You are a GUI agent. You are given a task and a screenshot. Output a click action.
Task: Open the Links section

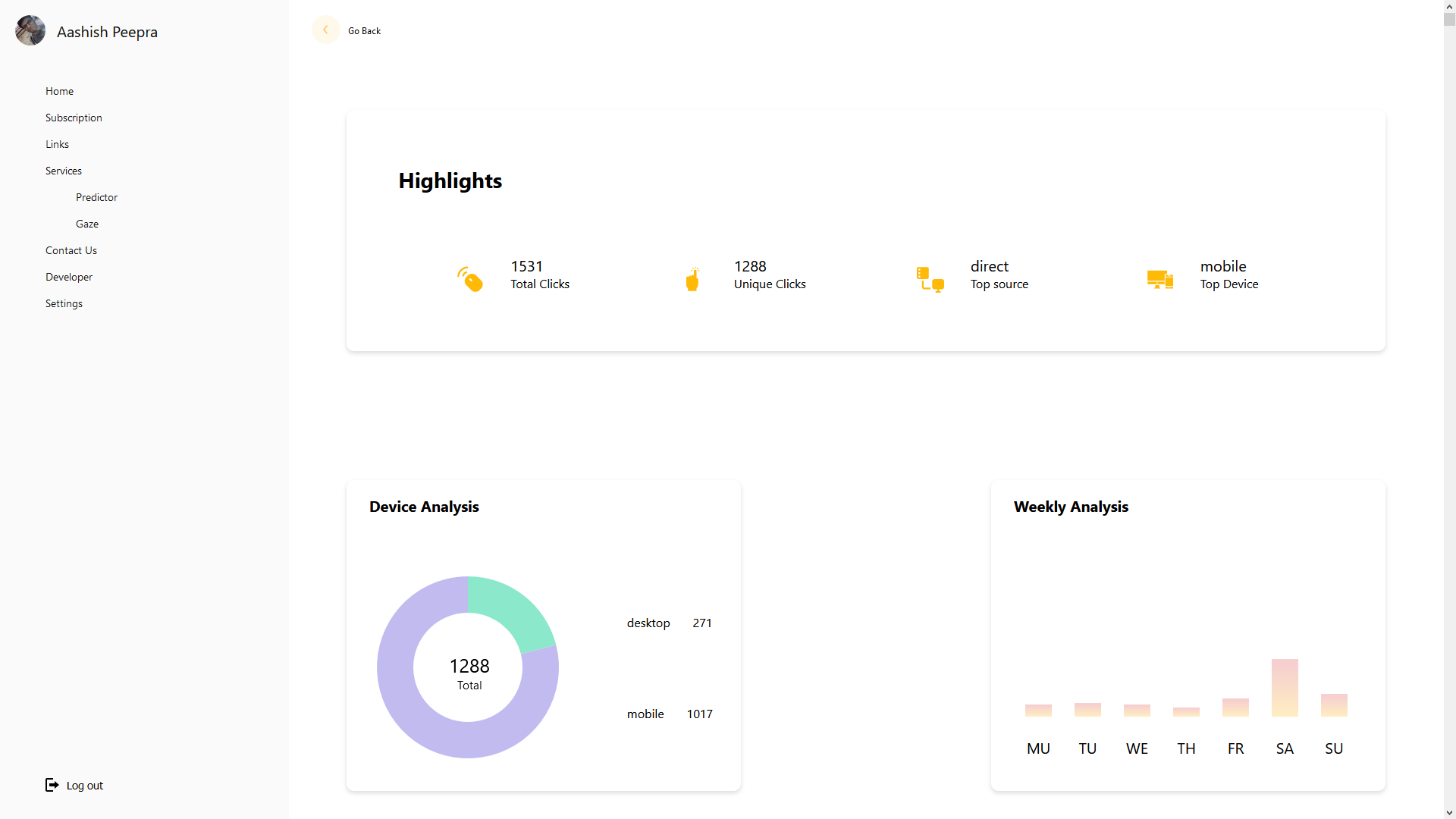pos(57,144)
